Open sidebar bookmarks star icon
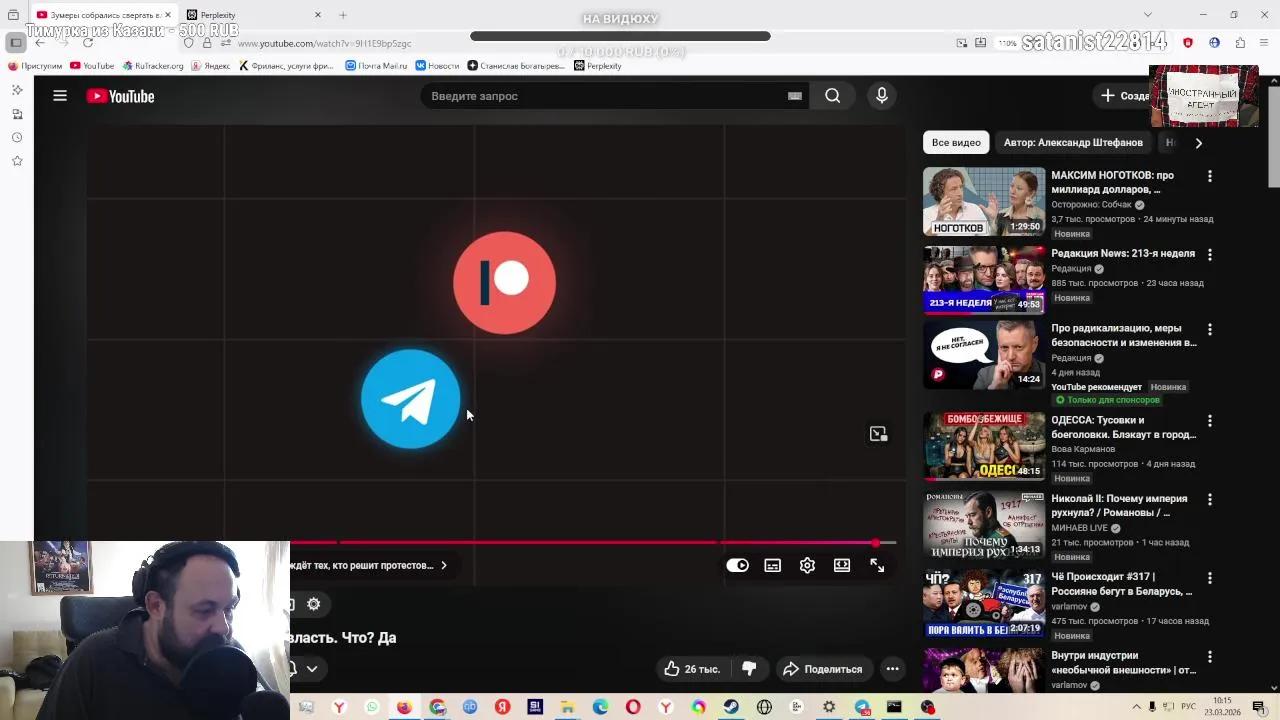 click(x=17, y=161)
